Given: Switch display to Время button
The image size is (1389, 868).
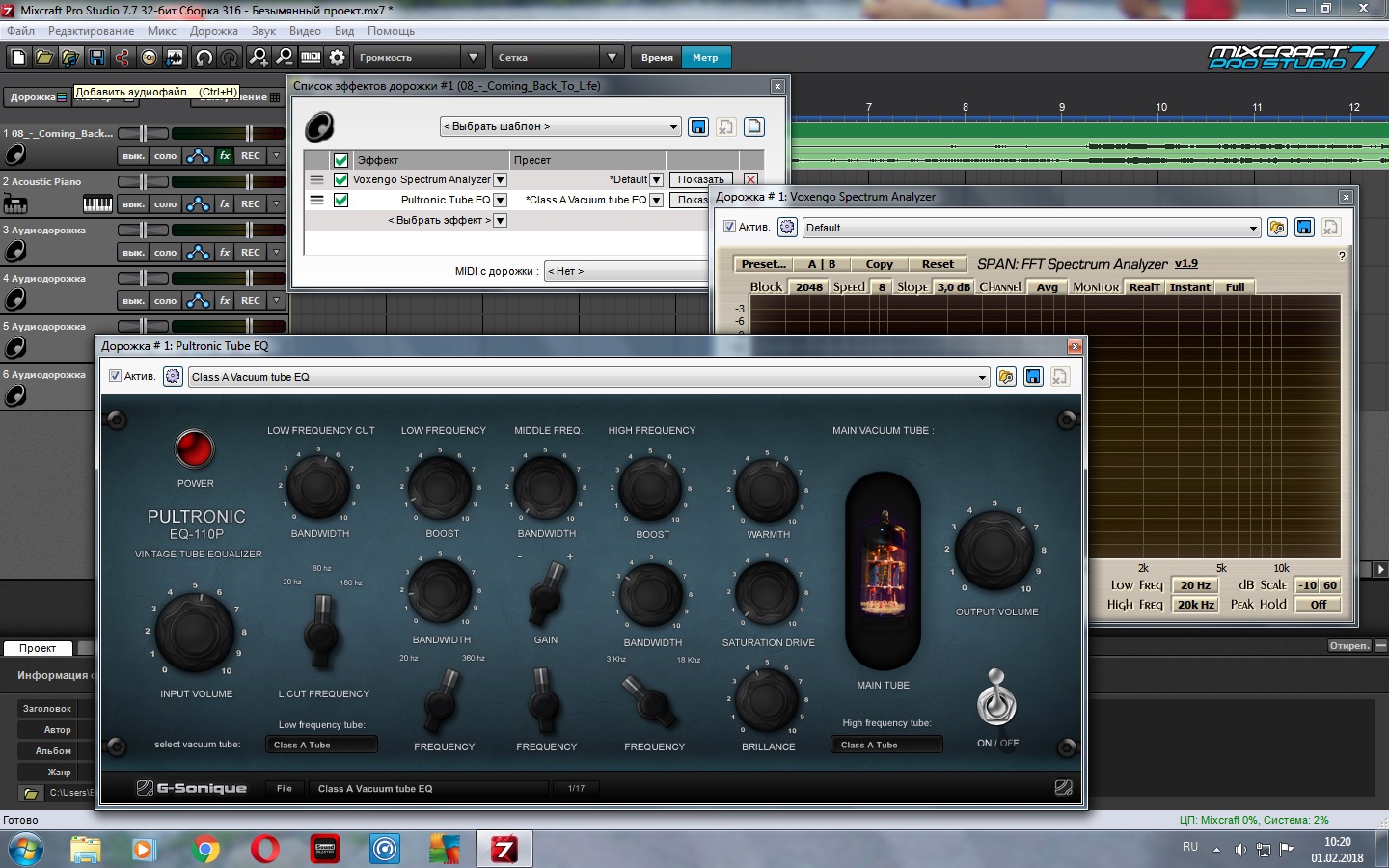Looking at the screenshot, I should pyautogui.click(x=657, y=58).
